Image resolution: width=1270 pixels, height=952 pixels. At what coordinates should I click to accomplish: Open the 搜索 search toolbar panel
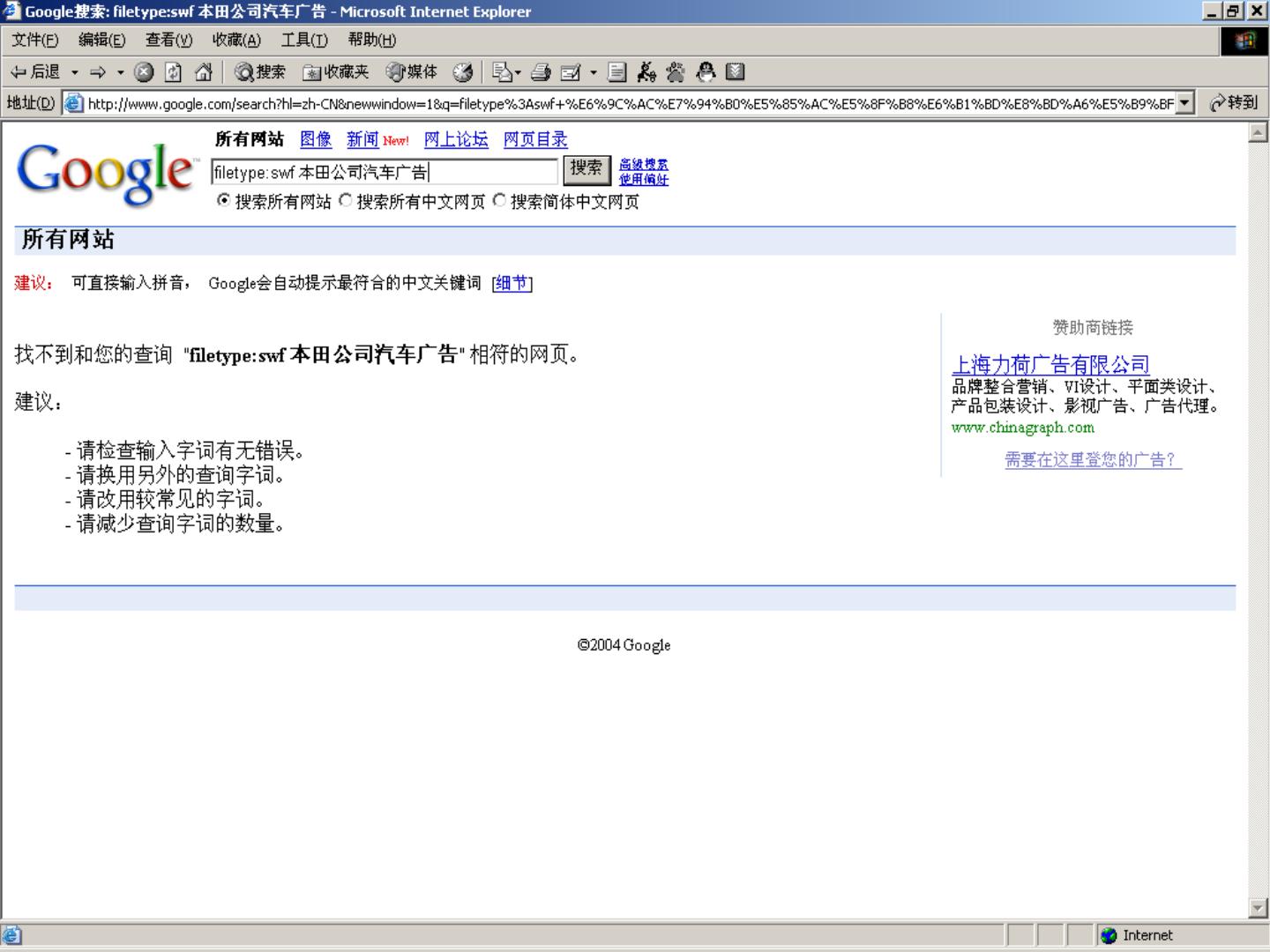coord(260,72)
